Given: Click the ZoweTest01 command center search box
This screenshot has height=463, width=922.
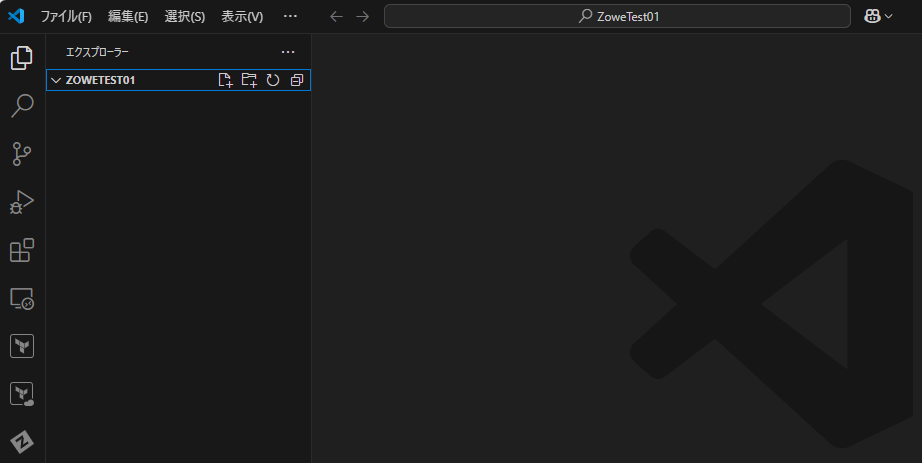Looking at the screenshot, I should (617, 16).
